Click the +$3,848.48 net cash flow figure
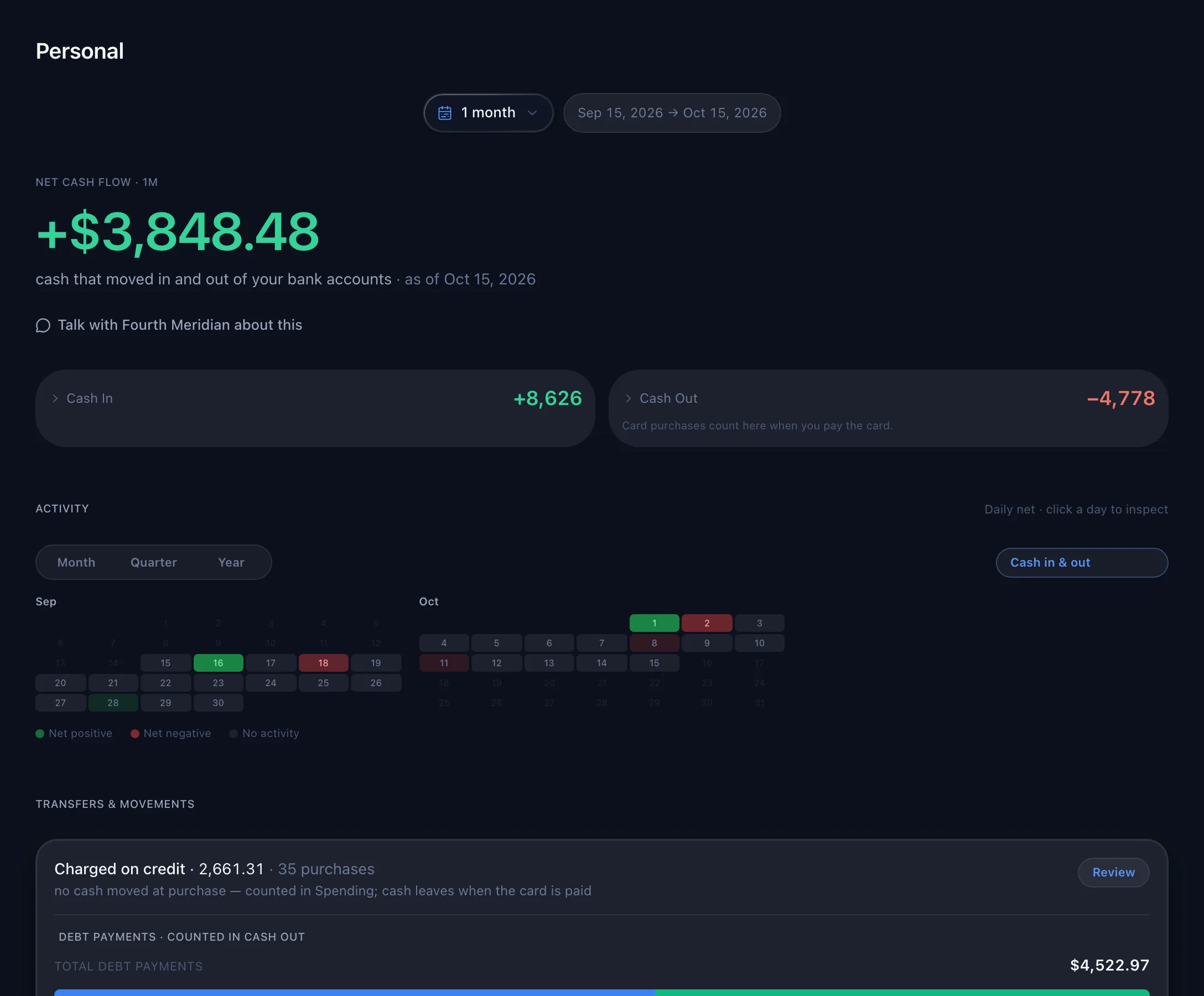The image size is (1204, 996). point(177,232)
